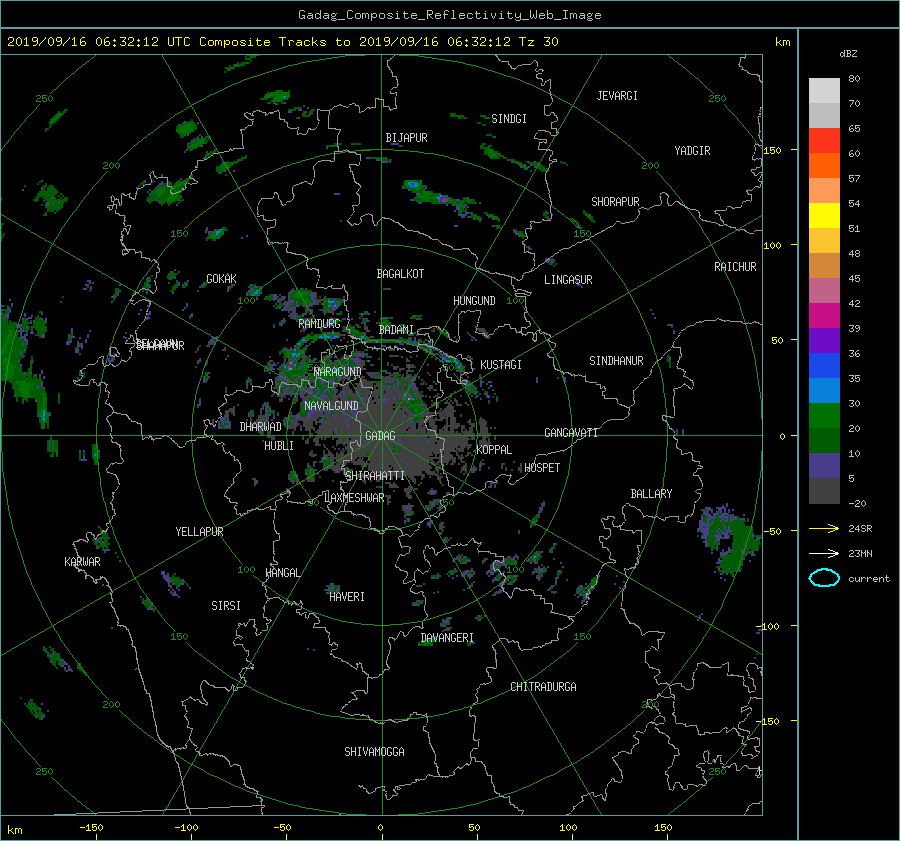
Task: Click the GOKAK city label
Action: [221, 279]
